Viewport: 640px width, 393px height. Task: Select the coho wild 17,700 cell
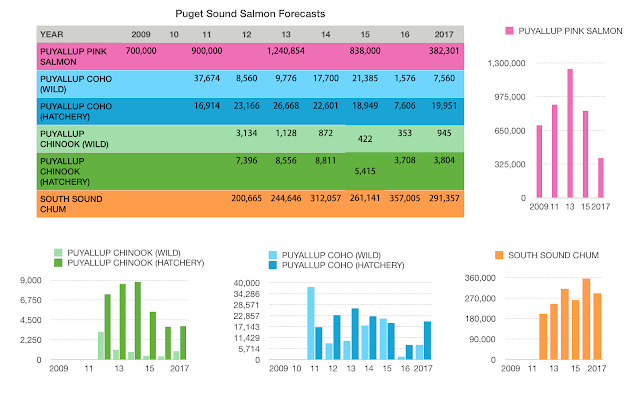[x=326, y=78]
